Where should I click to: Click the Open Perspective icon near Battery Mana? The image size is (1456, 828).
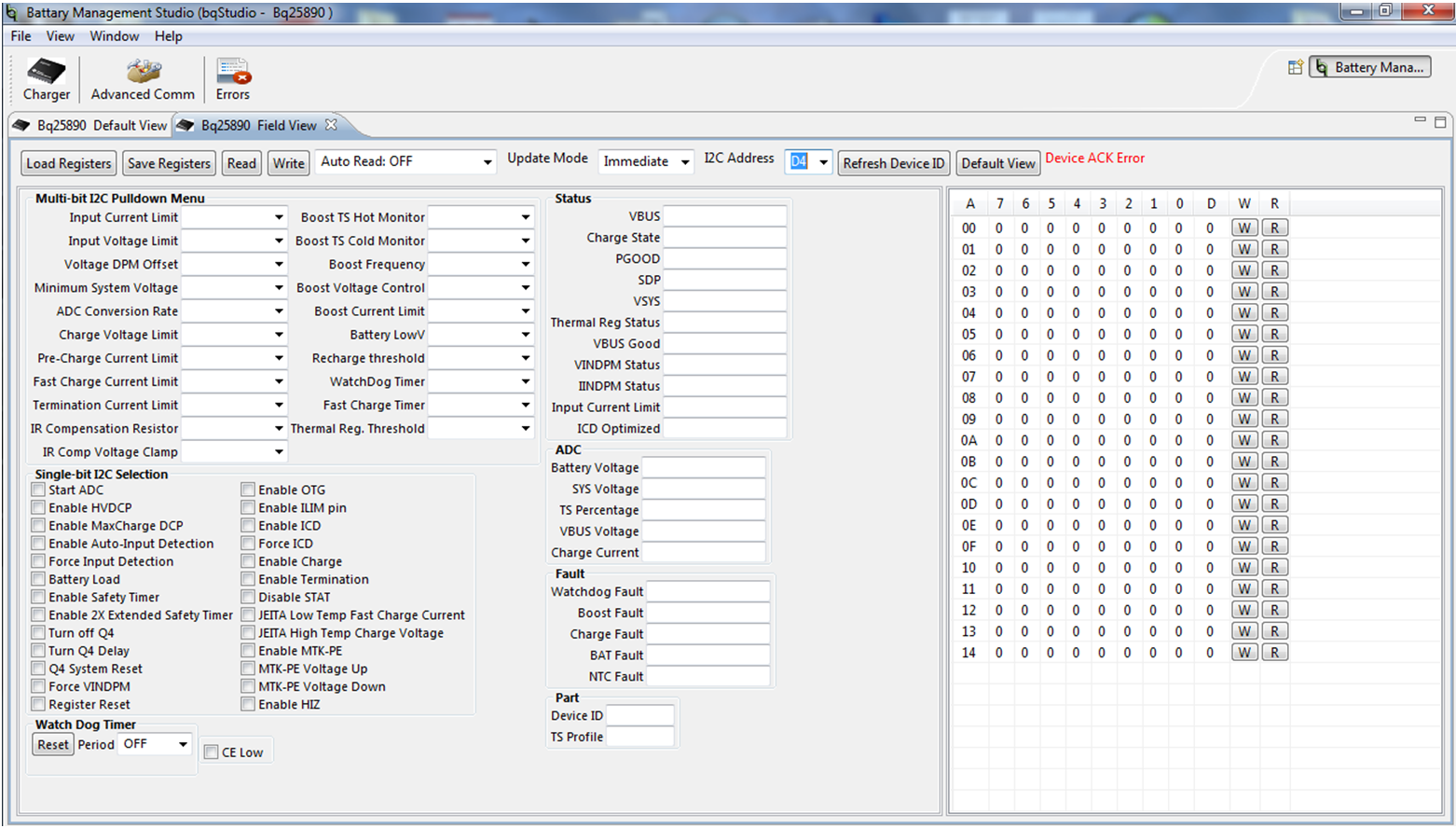(1296, 66)
